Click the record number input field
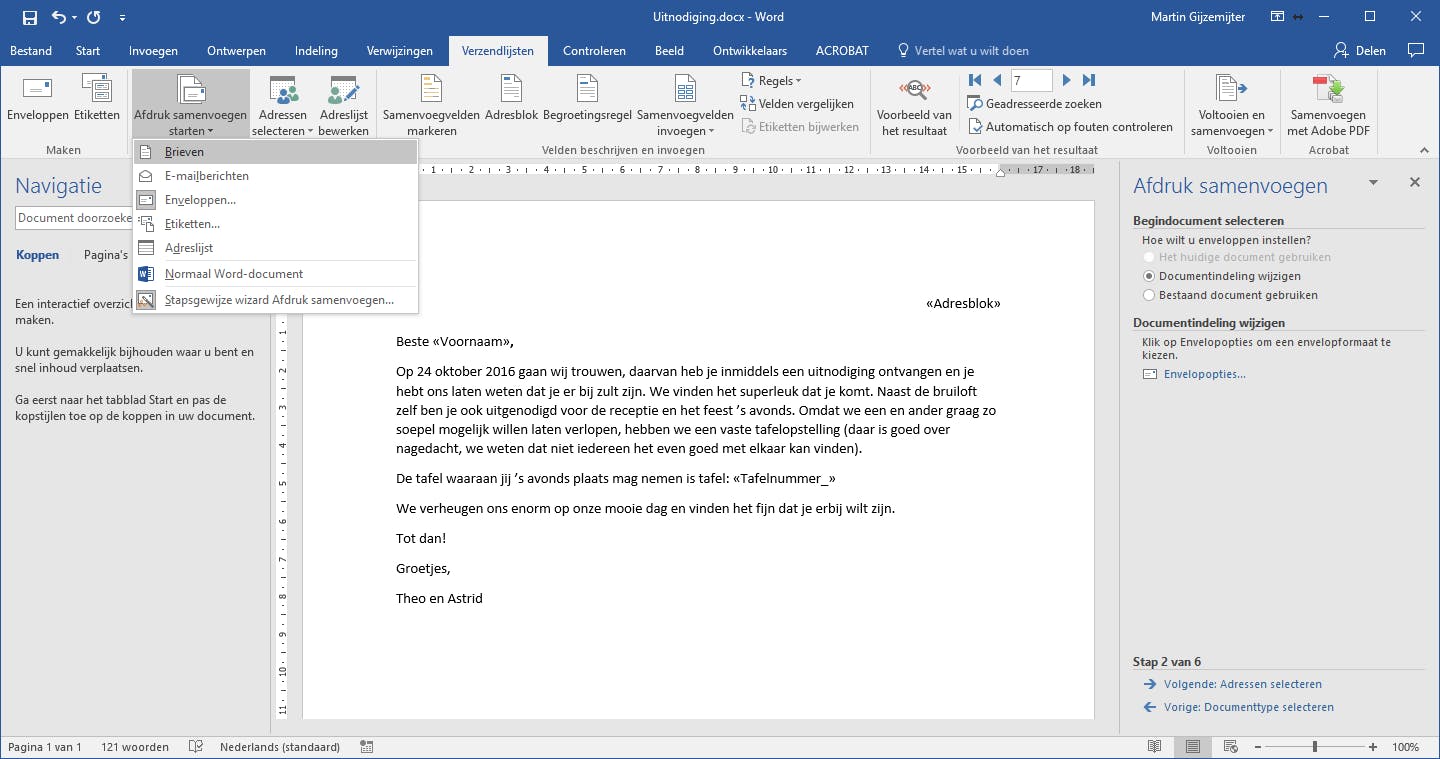Viewport: 1440px width, 759px height. pyautogui.click(x=1031, y=80)
